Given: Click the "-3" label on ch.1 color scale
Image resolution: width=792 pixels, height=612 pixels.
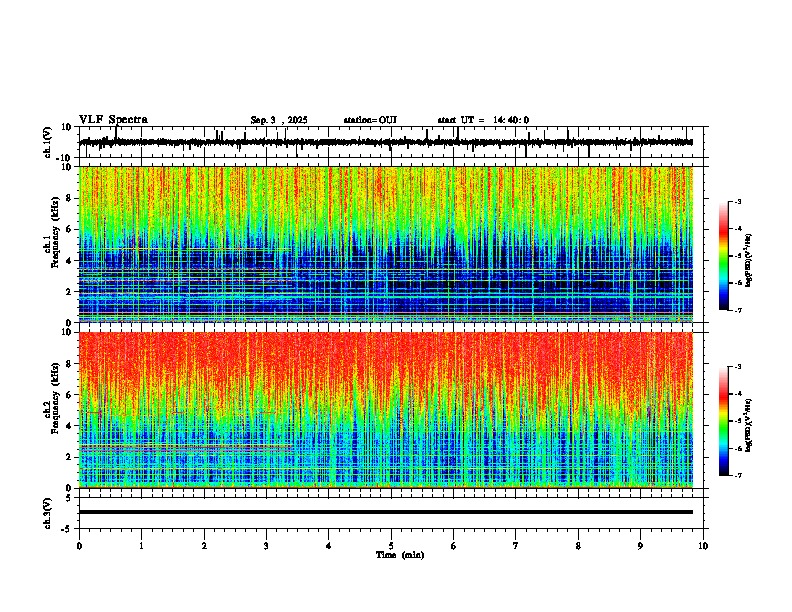Looking at the screenshot, I should 737,201.
